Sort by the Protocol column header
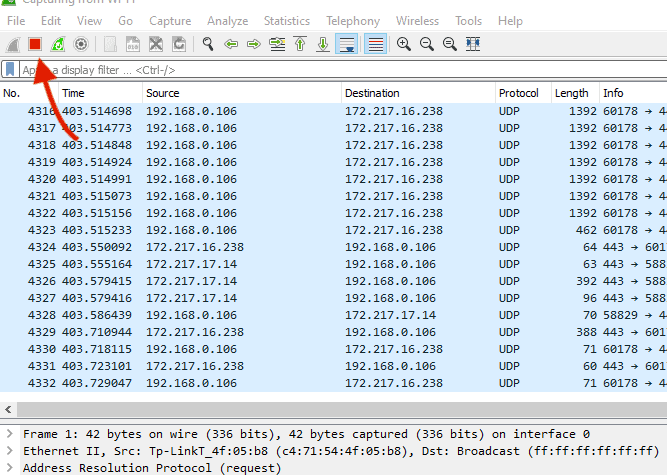 [523, 93]
